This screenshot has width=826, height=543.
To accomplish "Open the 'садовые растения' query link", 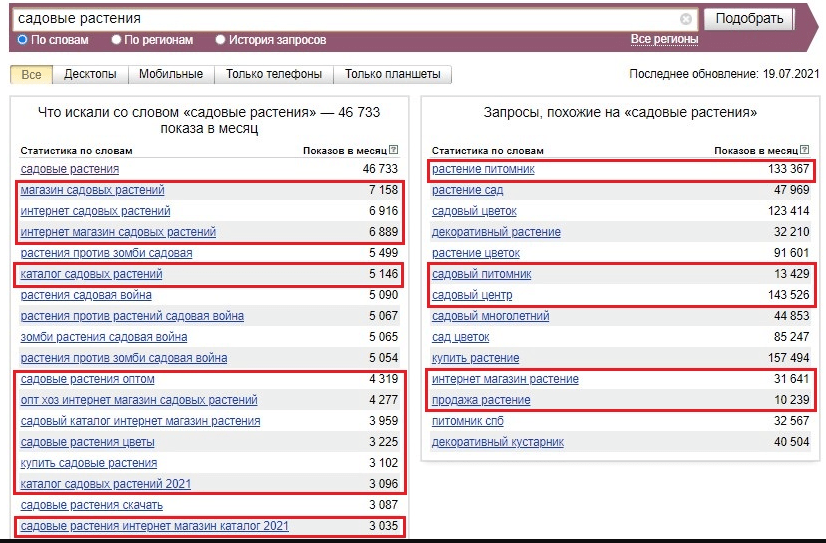I will click(x=70, y=169).
